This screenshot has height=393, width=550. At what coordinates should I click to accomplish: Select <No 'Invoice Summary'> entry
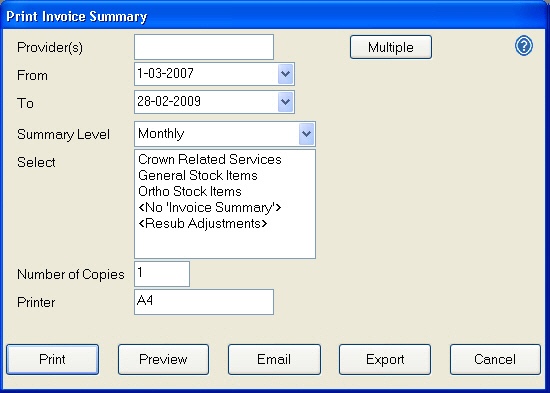point(210,207)
